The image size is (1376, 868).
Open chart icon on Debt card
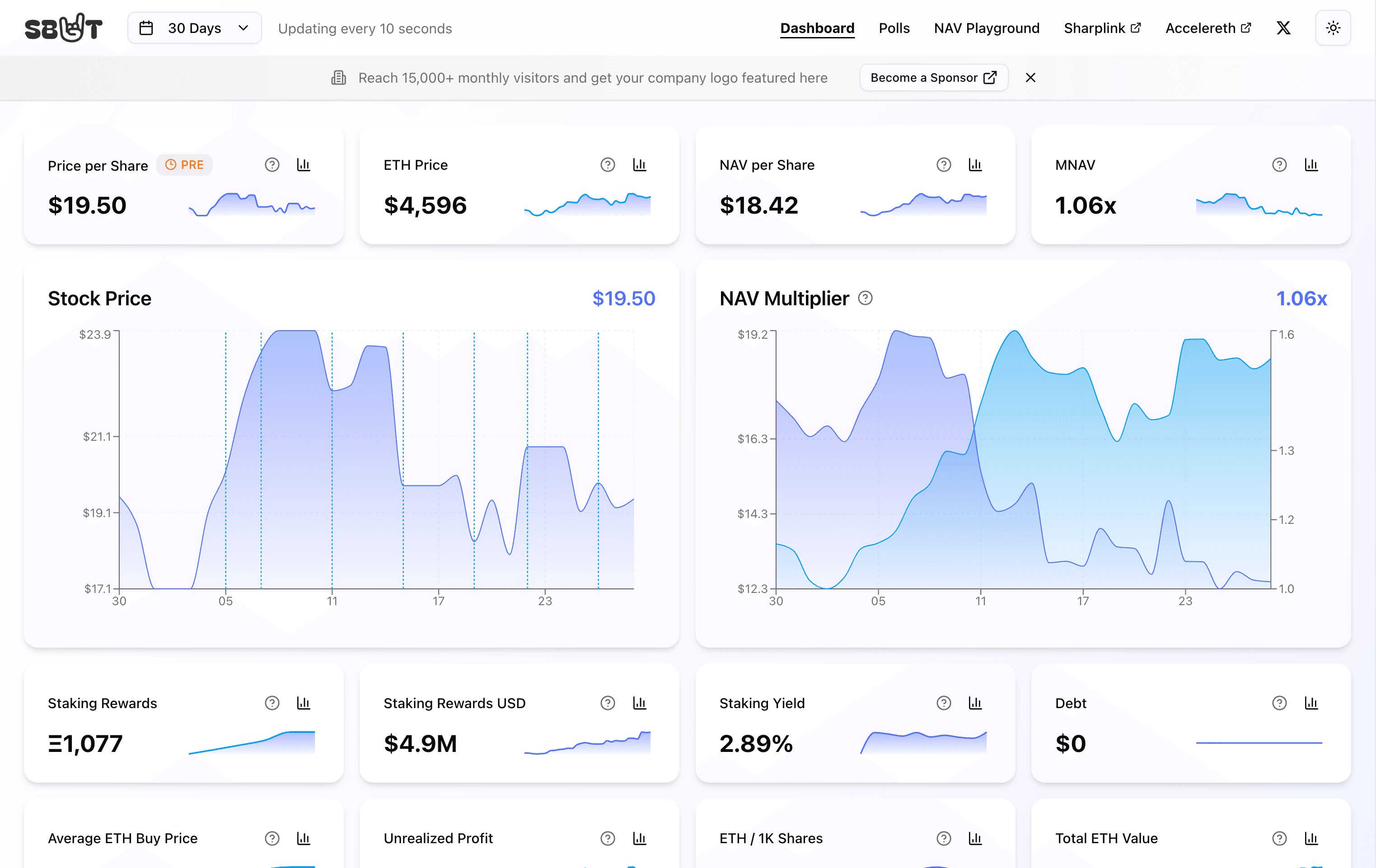tap(1311, 704)
